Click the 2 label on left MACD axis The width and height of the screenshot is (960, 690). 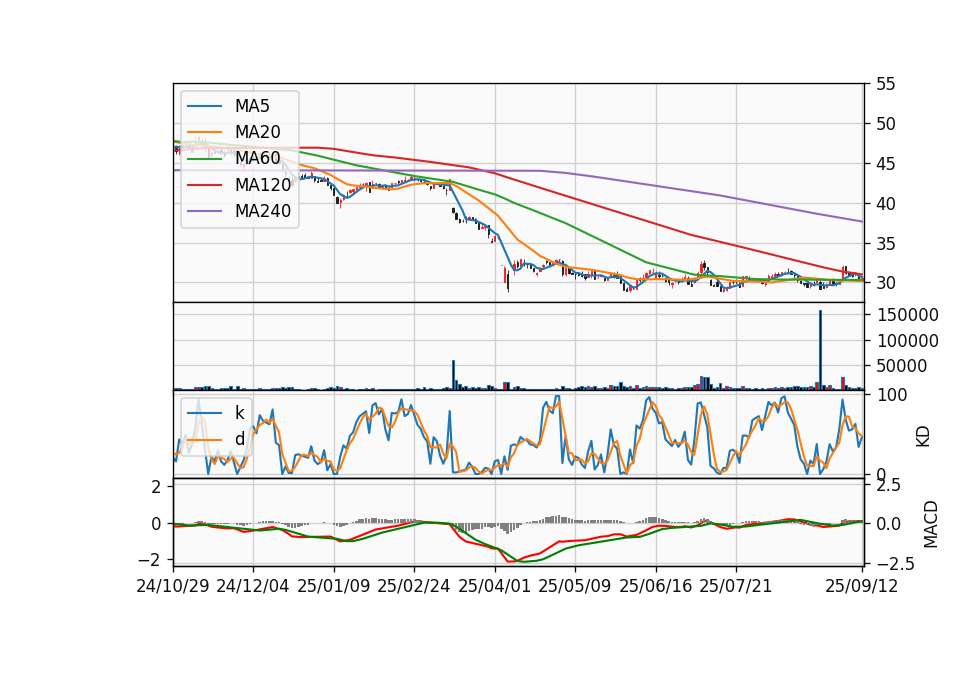tap(157, 487)
